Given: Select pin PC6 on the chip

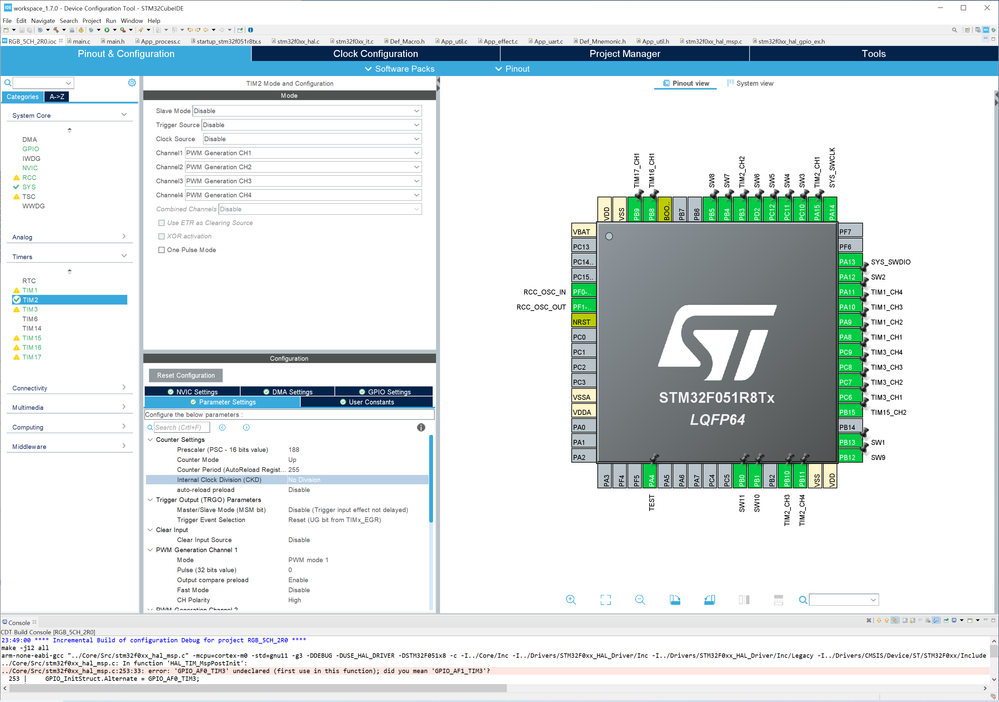Looking at the screenshot, I should [x=851, y=397].
